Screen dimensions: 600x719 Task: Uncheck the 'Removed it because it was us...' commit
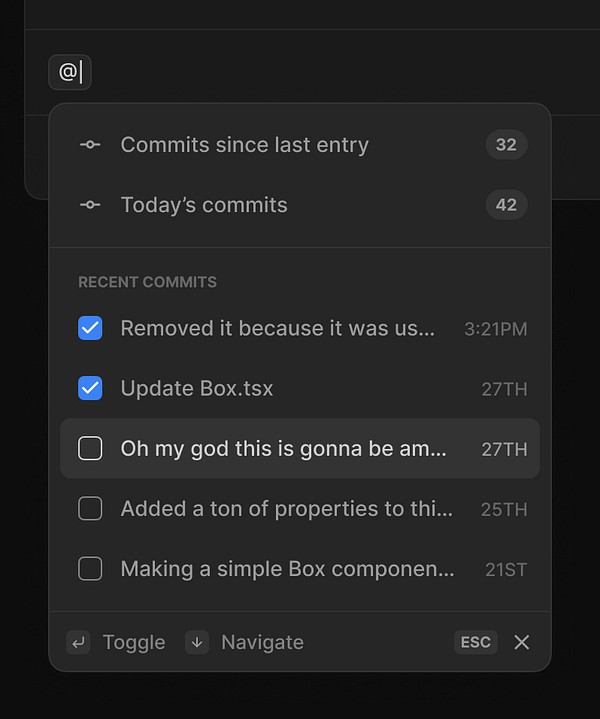pyautogui.click(x=90, y=328)
